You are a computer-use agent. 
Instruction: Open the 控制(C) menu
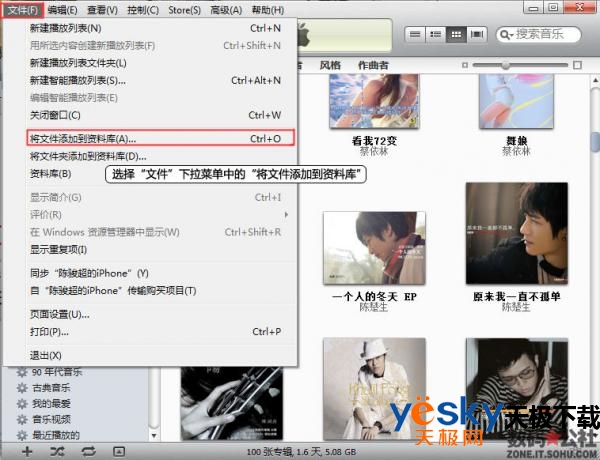tap(143, 10)
